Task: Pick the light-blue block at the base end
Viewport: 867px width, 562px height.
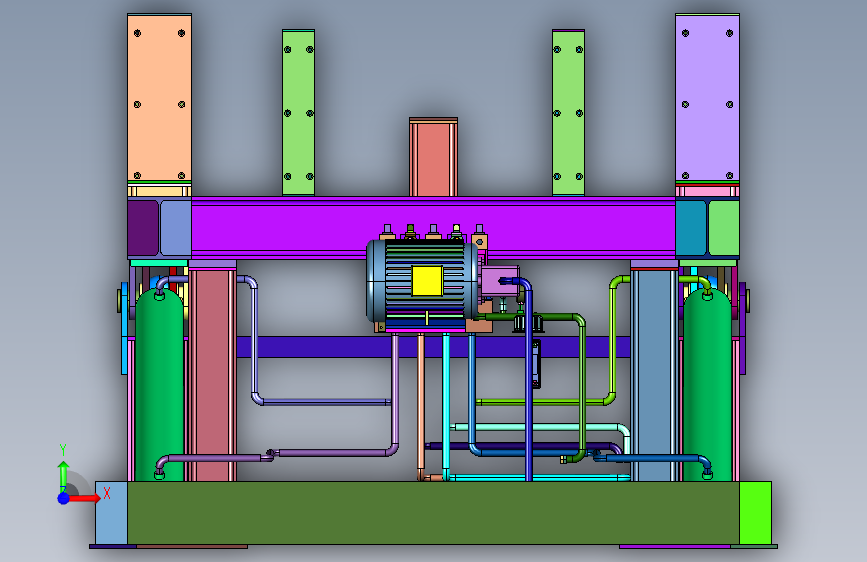Action: point(111,513)
